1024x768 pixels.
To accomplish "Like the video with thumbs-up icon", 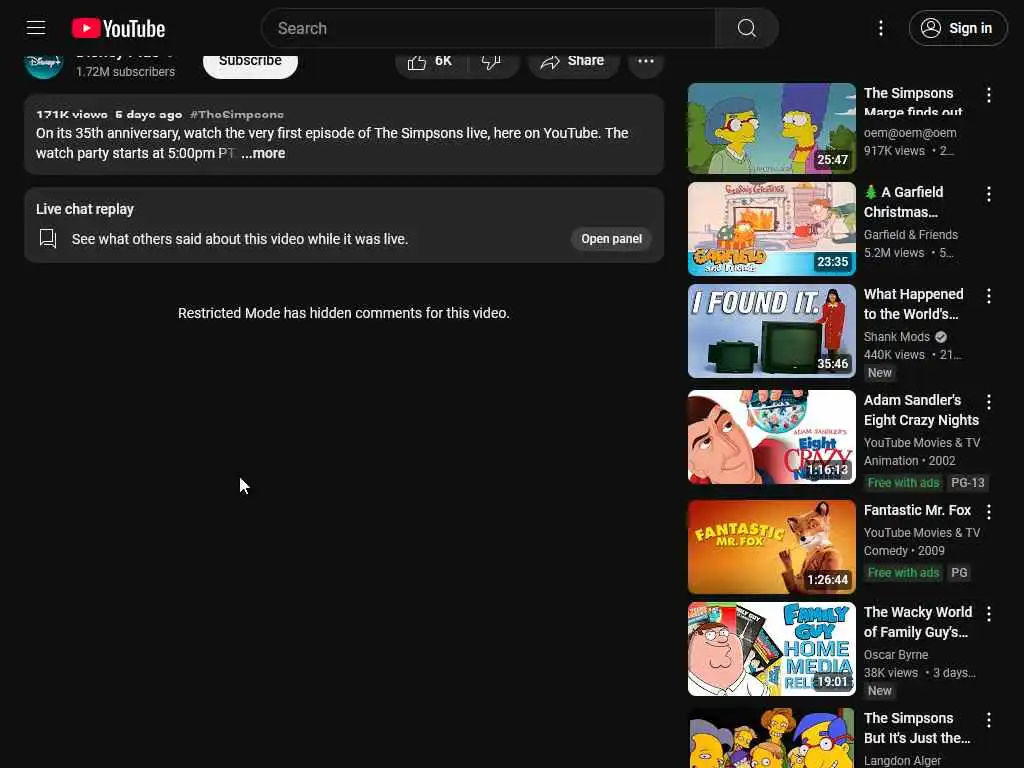I will [x=417, y=62].
